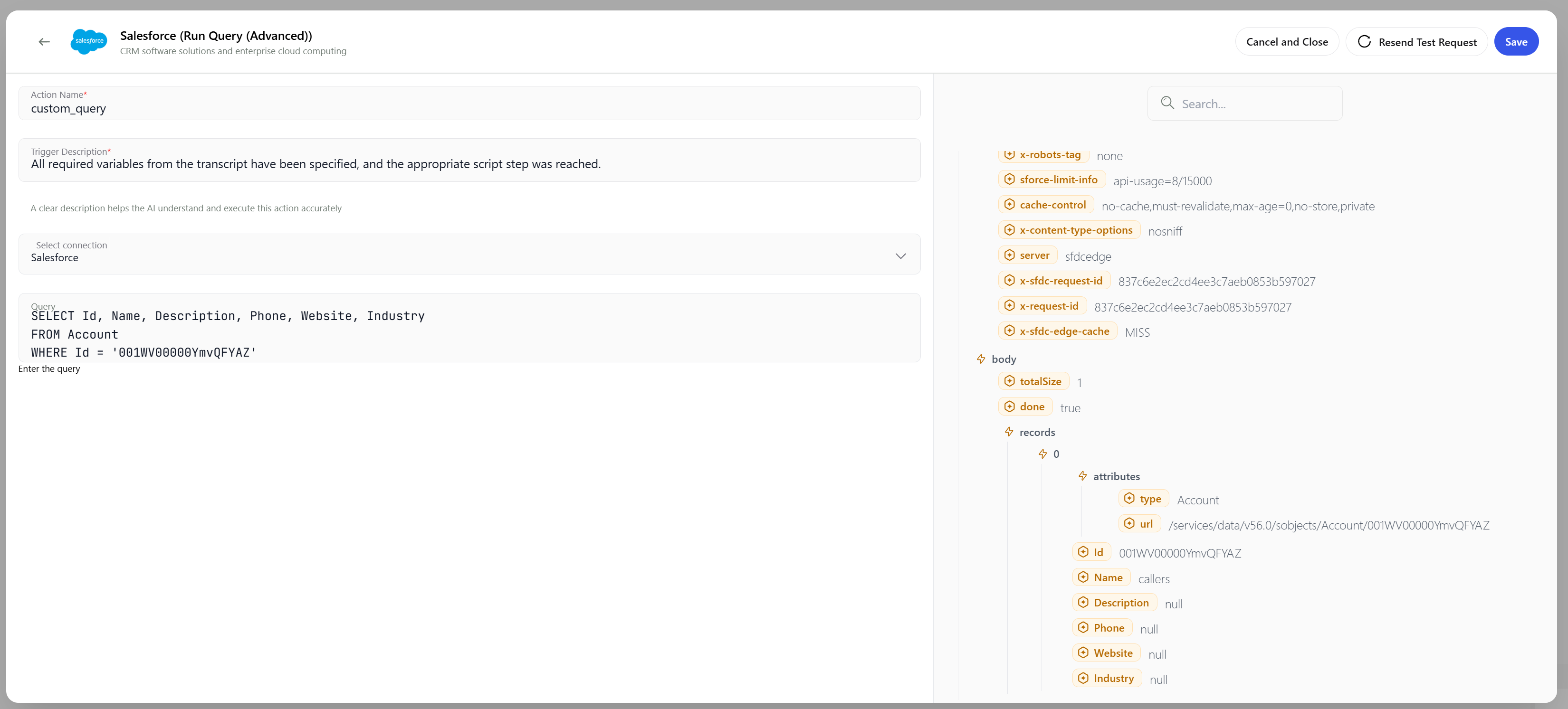Click the sfdcedge server value
Screen dimensions: 1568x709
pyautogui.click(x=1088, y=256)
